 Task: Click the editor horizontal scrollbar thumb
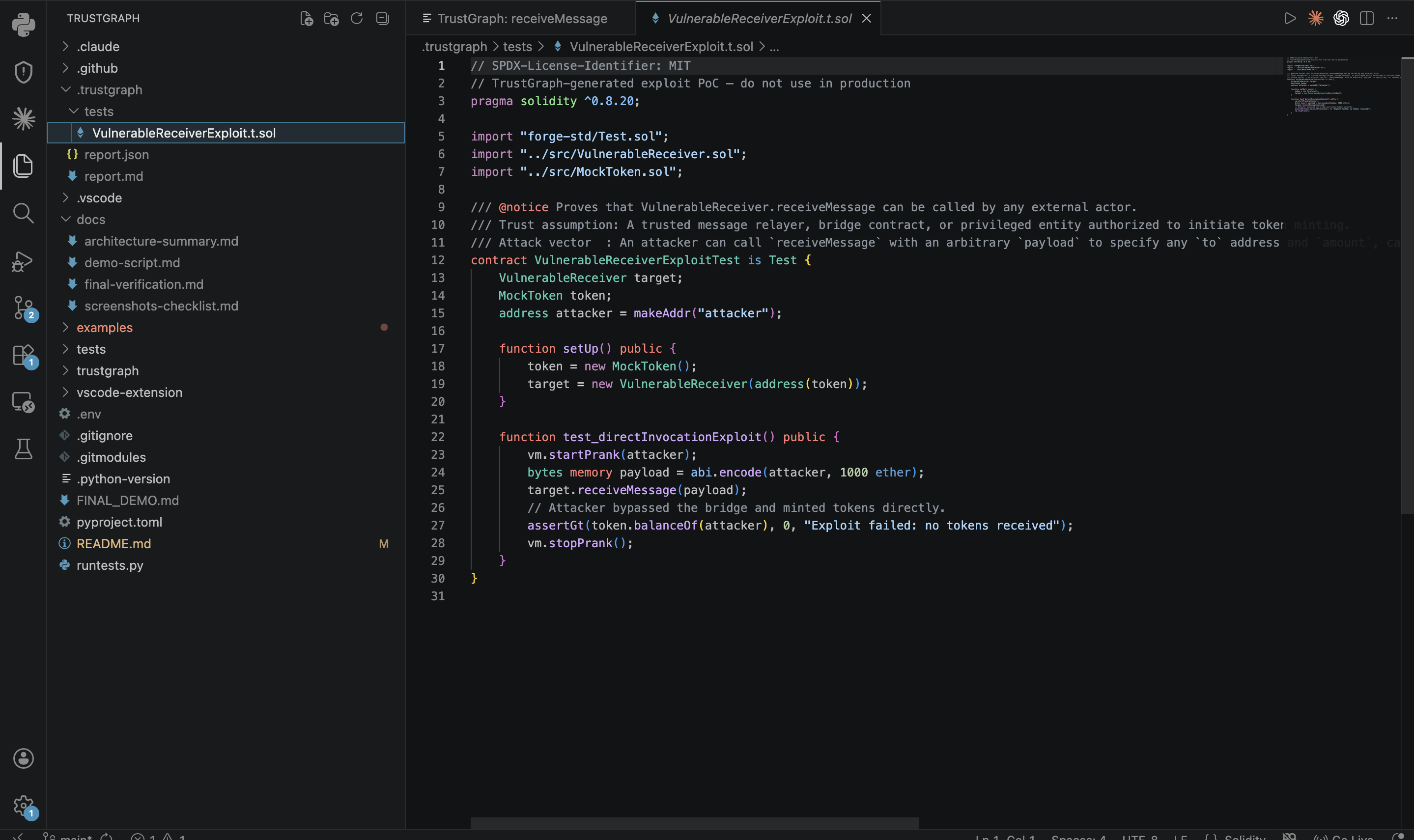pos(694,823)
